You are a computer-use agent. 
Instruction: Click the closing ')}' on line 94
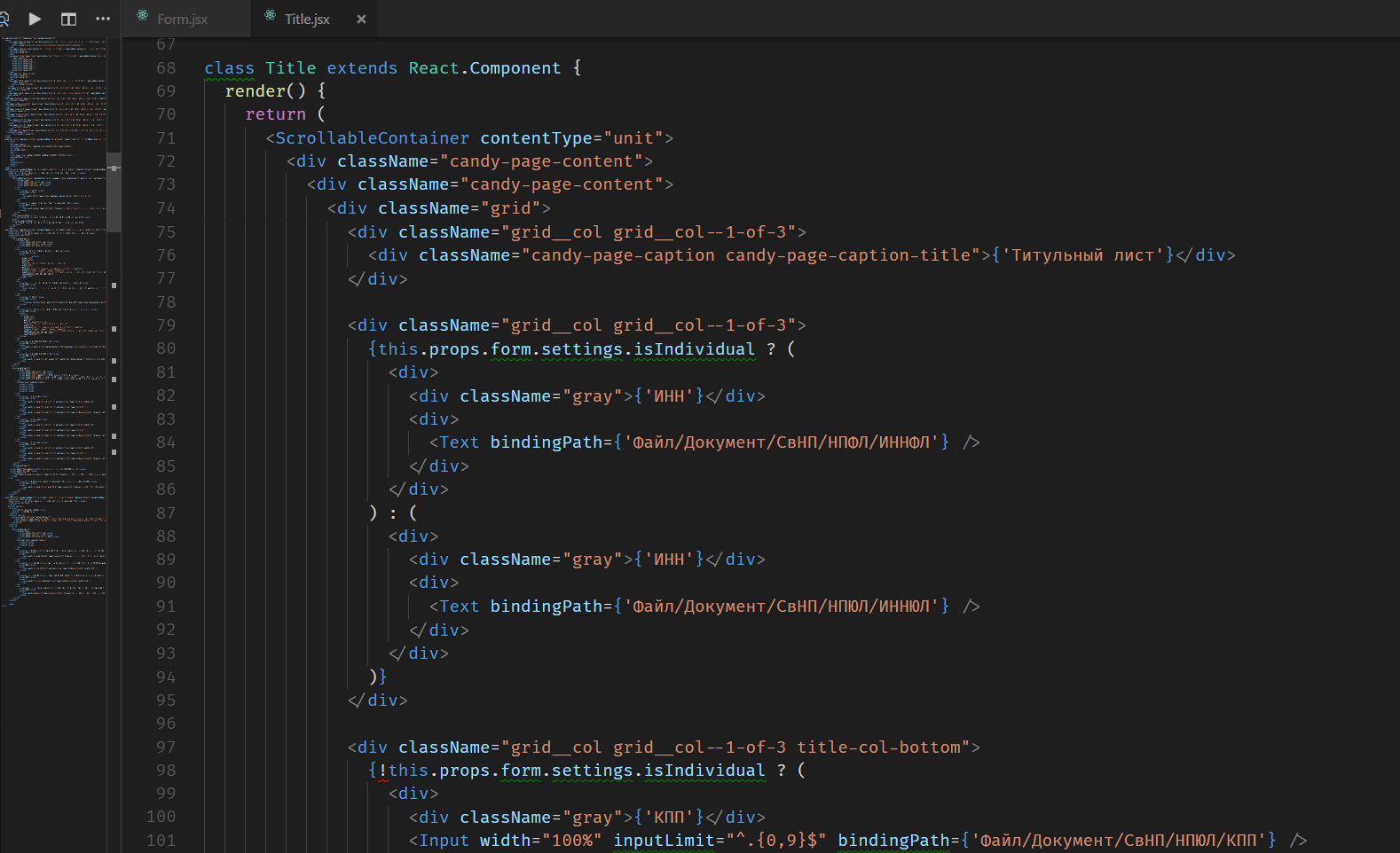point(378,677)
